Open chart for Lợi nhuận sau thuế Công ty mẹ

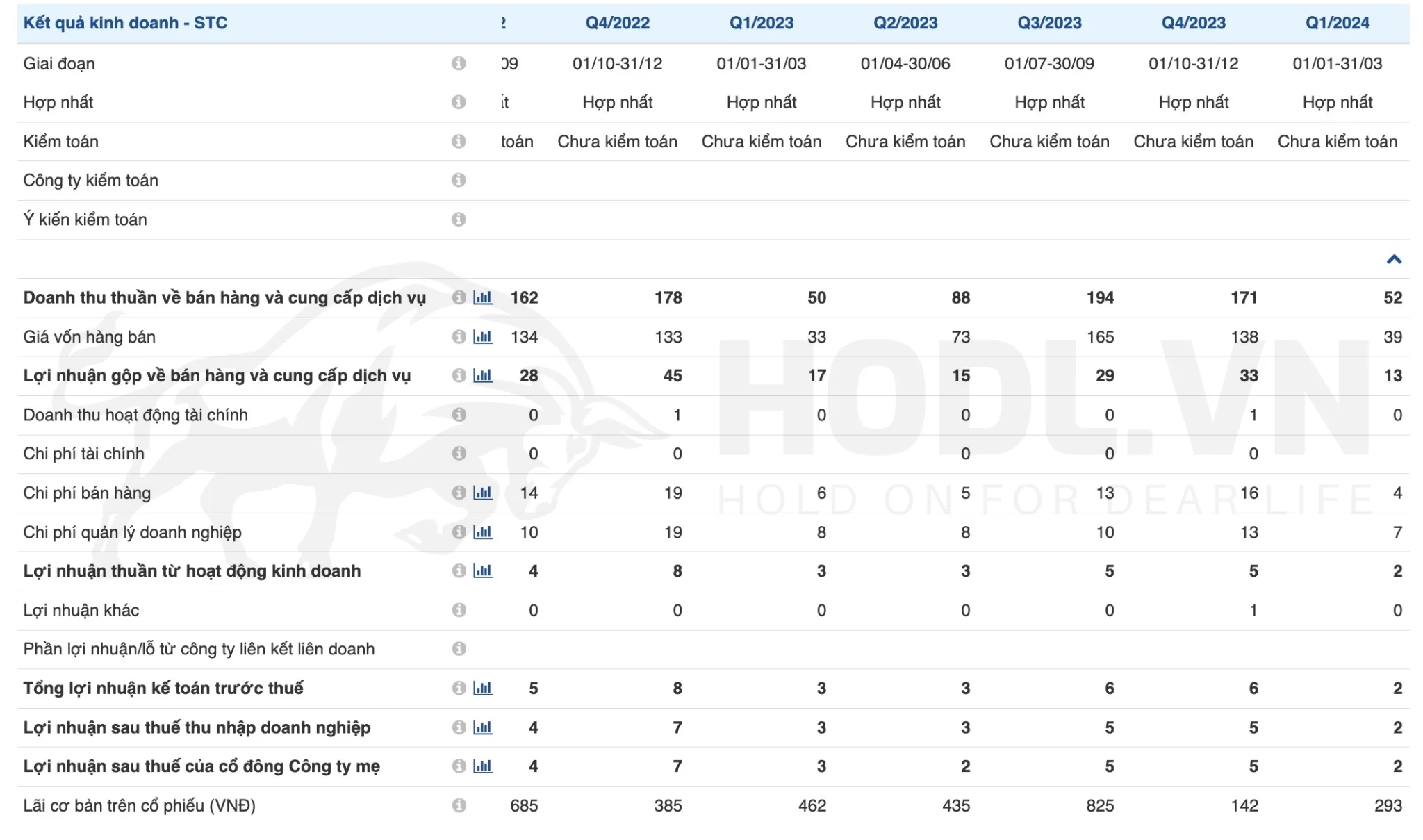tap(482, 766)
